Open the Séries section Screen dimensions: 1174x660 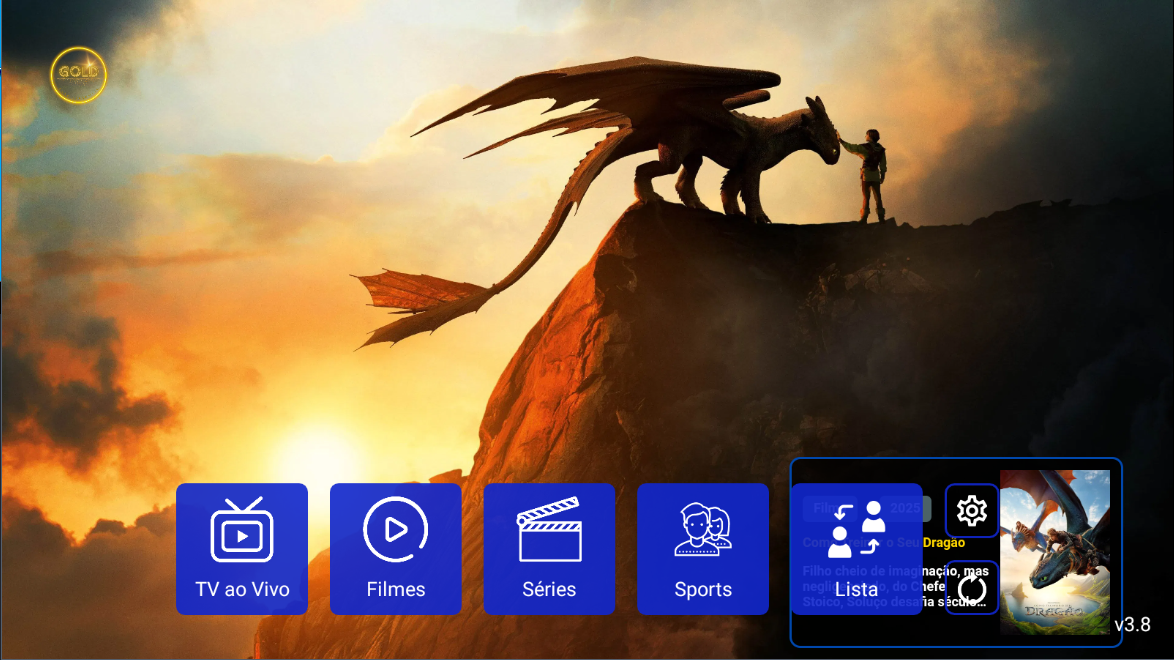(549, 548)
